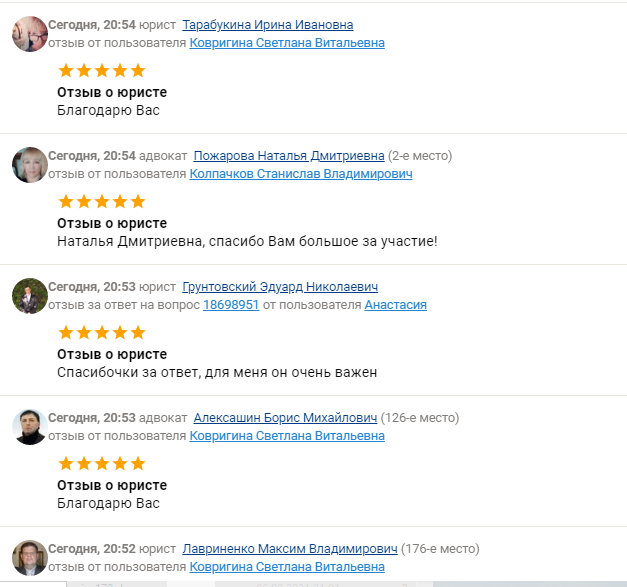Screen dimensions: 627x587
Task: Click star rating in Грунтовский's review
Action: click(x=101, y=333)
